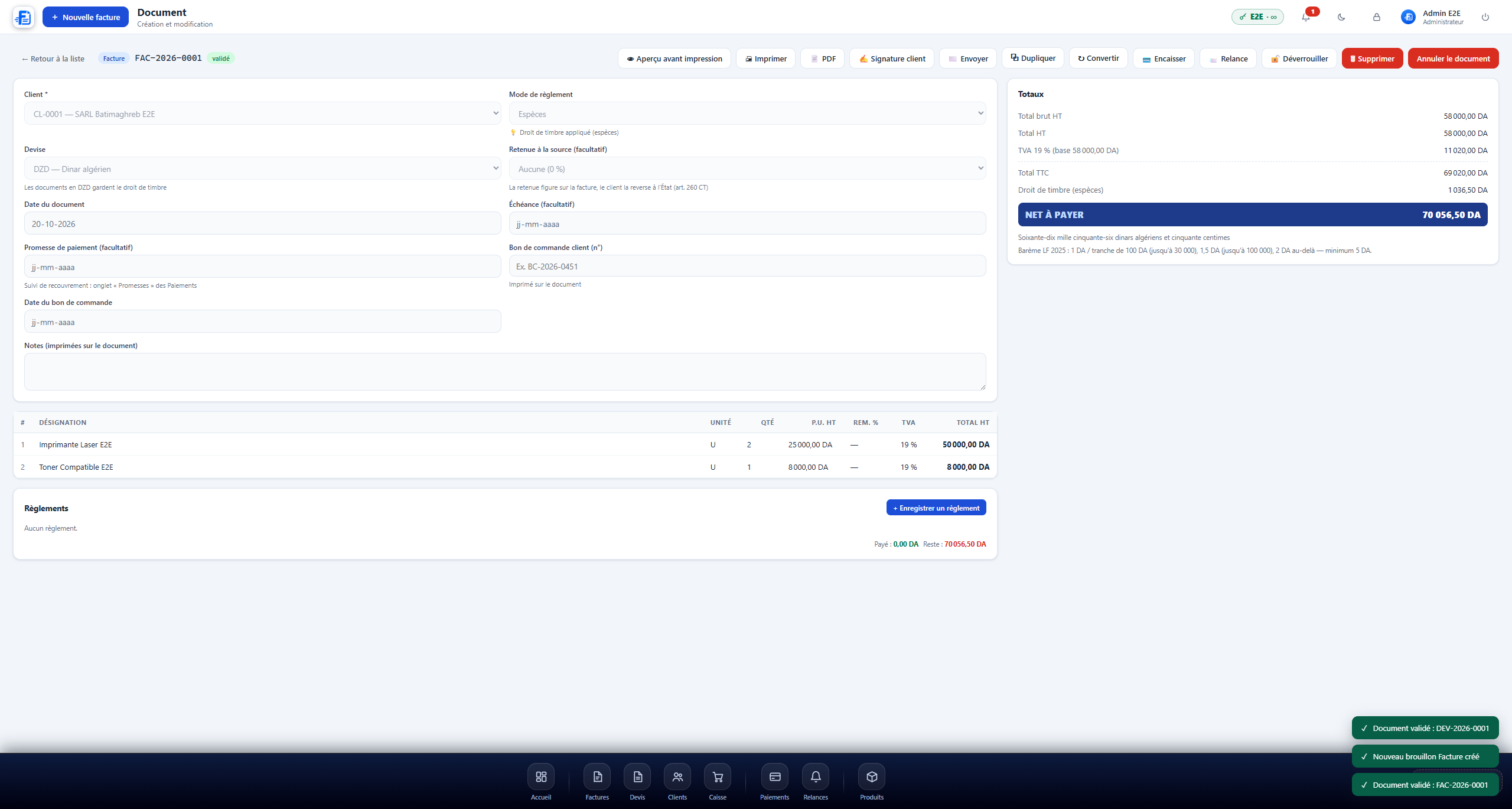This screenshot has width=1512, height=809.
Task: Open Produits in bottom dock
Action: pyautogui.click(x=872, y=782)
